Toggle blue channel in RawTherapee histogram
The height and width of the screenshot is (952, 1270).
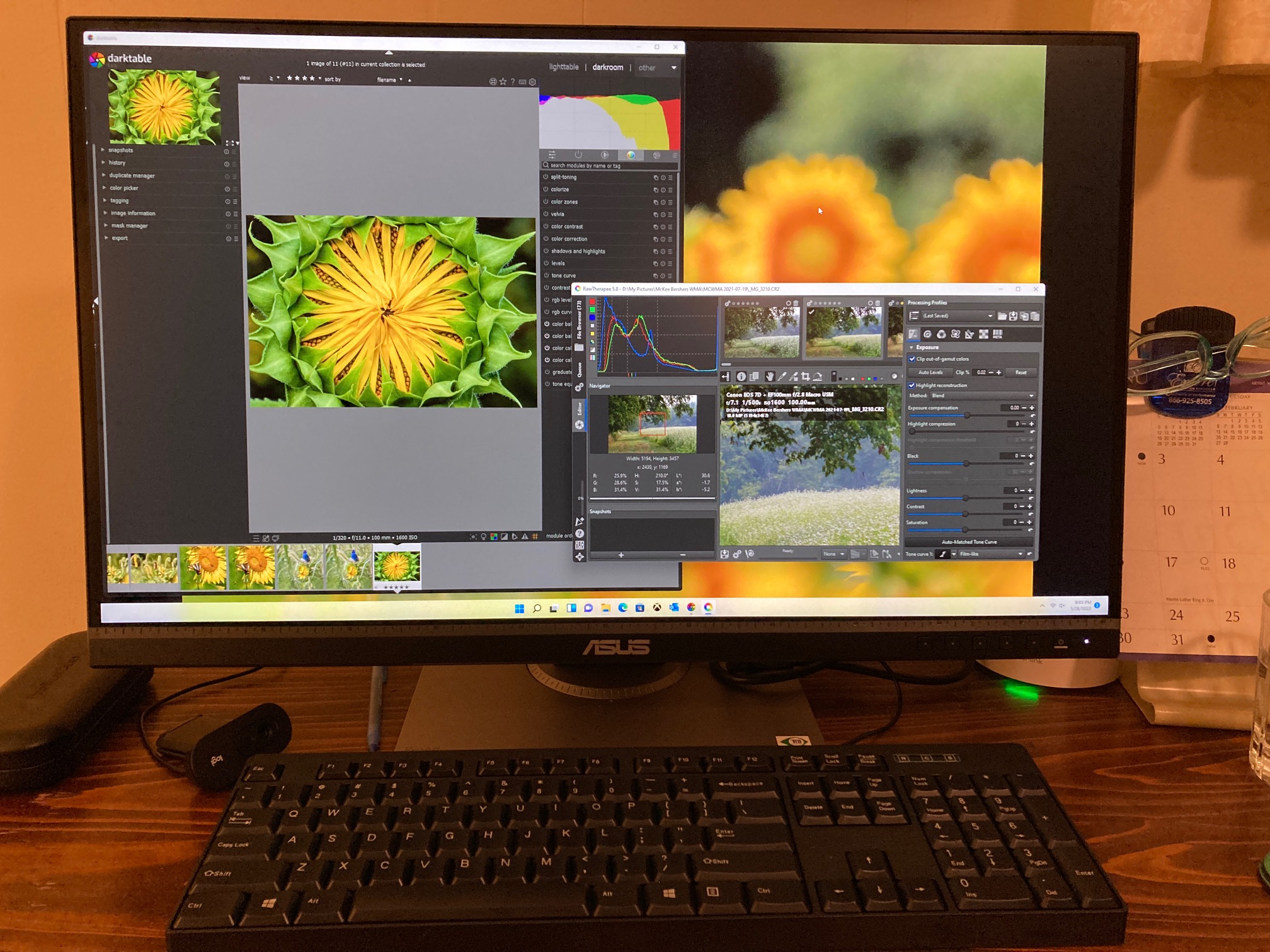[x=592, y=319]
